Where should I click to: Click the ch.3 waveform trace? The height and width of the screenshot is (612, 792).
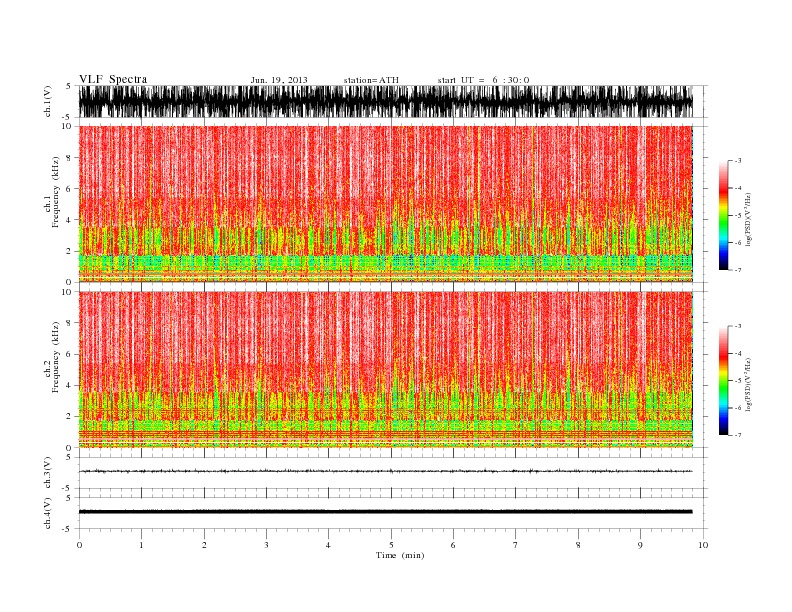(x=385, y=471)
